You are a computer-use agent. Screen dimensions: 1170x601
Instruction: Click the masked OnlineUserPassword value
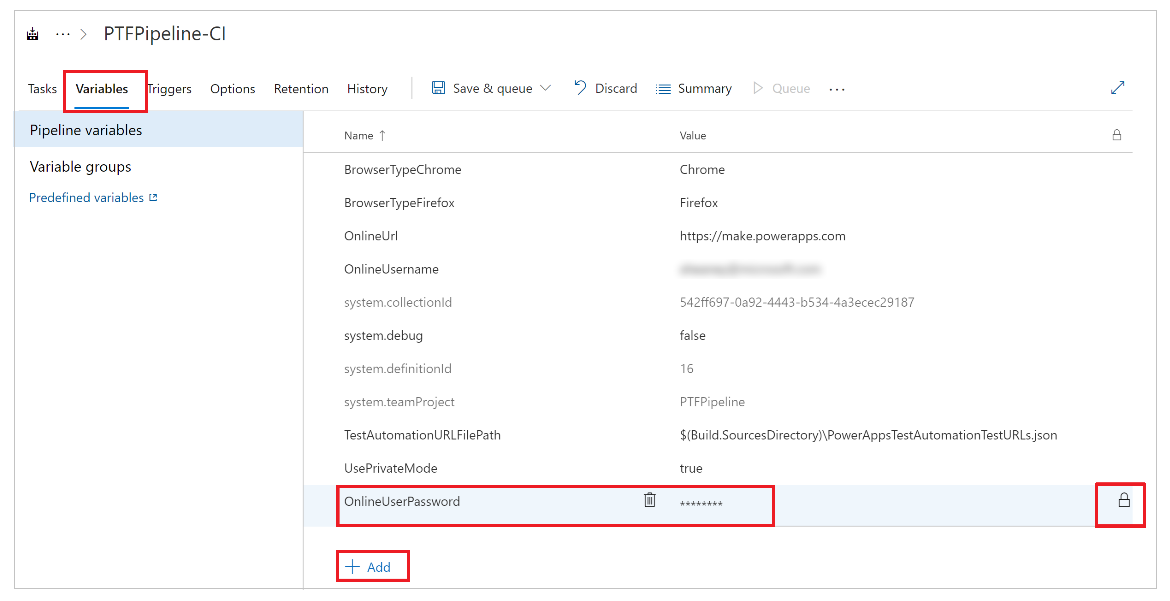click(x=701, y=504)
